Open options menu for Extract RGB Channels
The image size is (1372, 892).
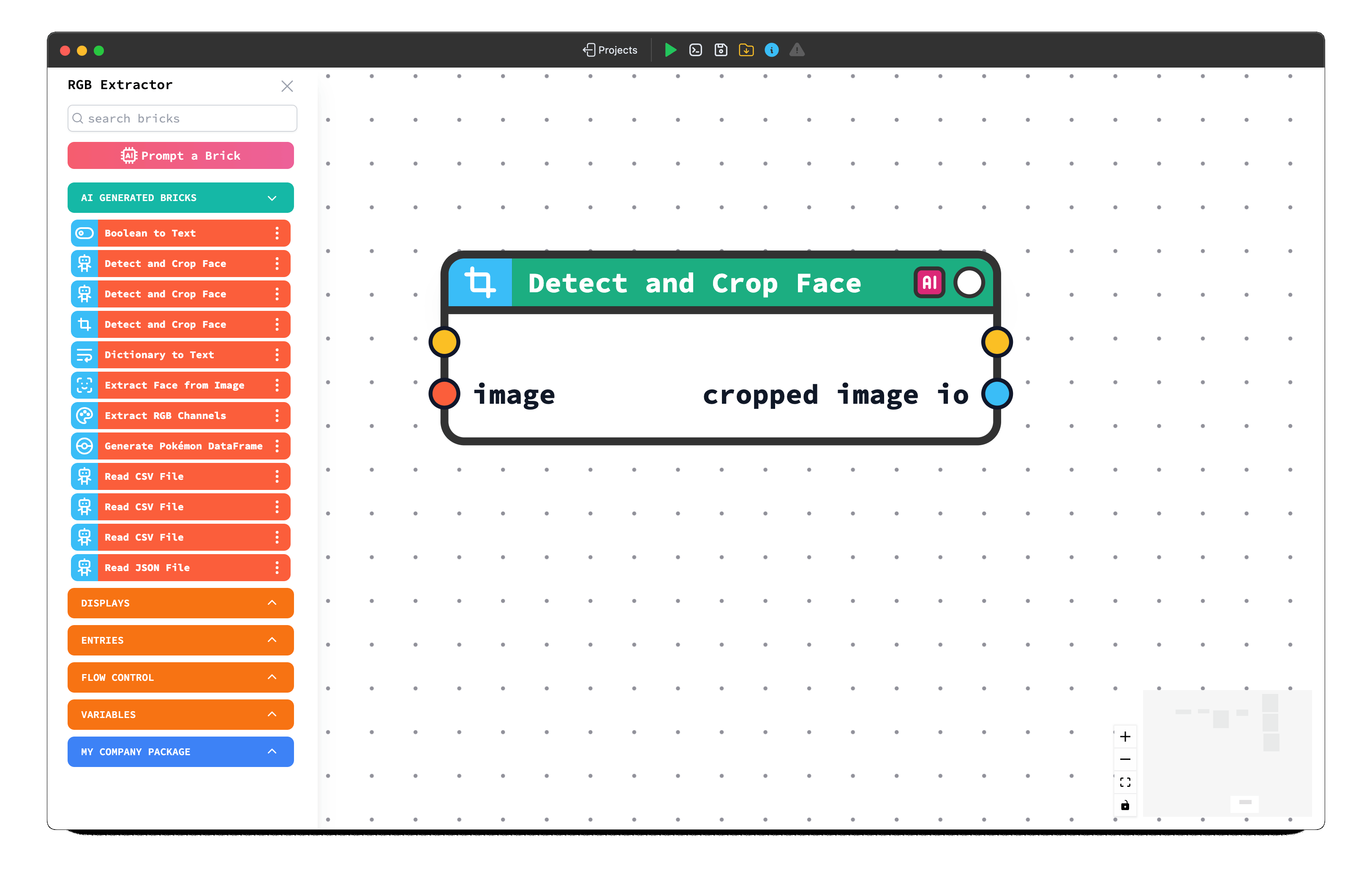[277, 416]
